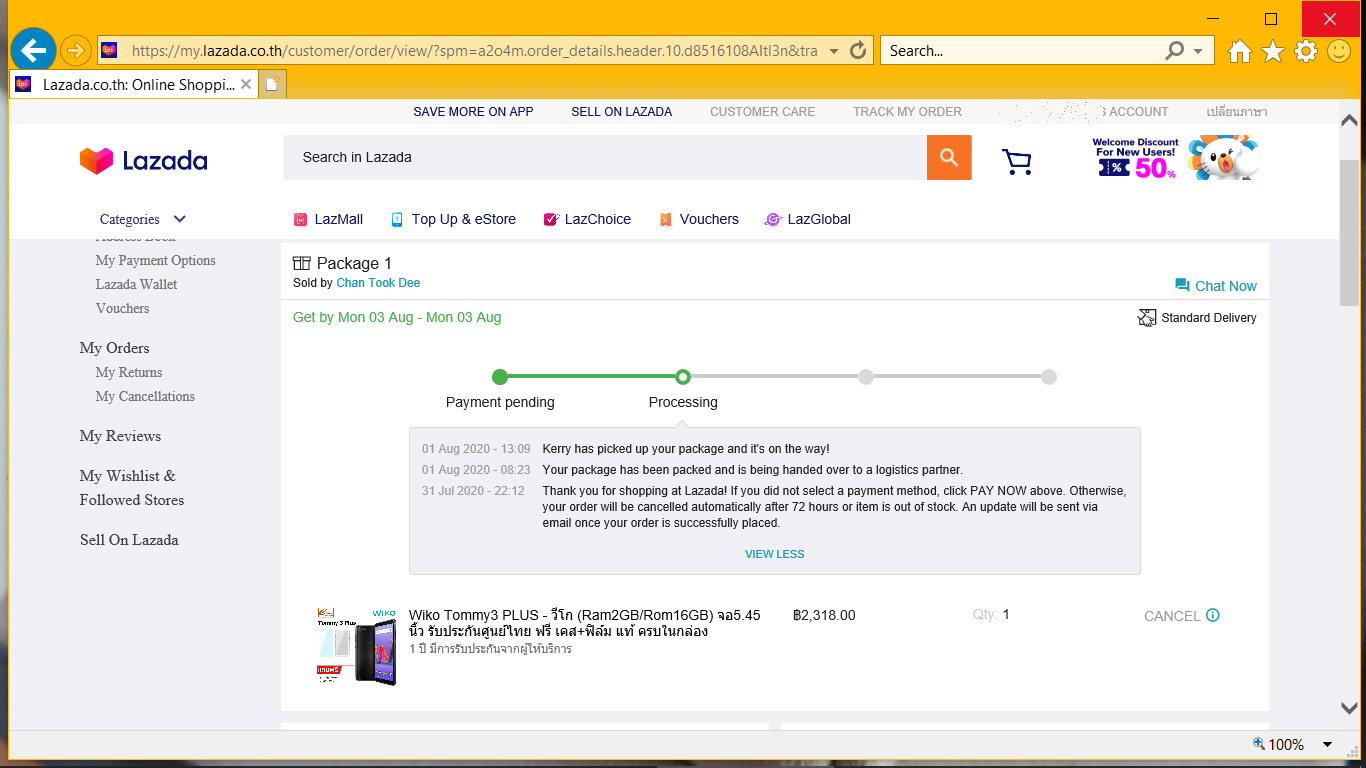The width and height of the screenshot is (1366, 768).
Task: Click the Package 1 box icon
Action: (302, 263)
